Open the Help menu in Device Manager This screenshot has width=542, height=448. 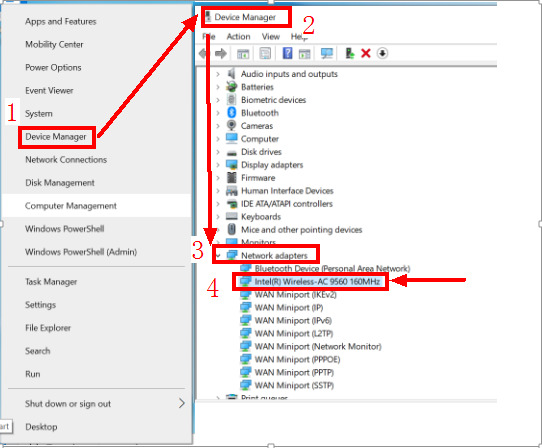tap(299, 37)
